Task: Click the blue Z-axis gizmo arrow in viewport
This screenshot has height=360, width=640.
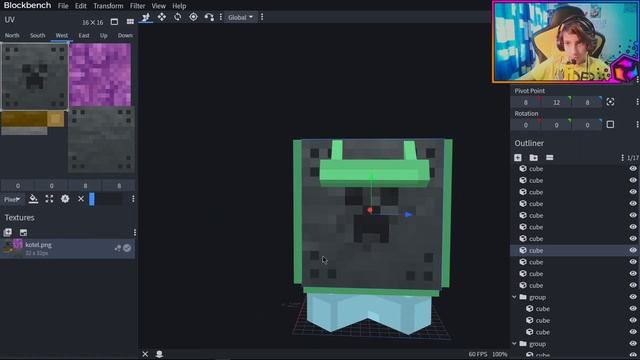Action: tap(408, 214)
